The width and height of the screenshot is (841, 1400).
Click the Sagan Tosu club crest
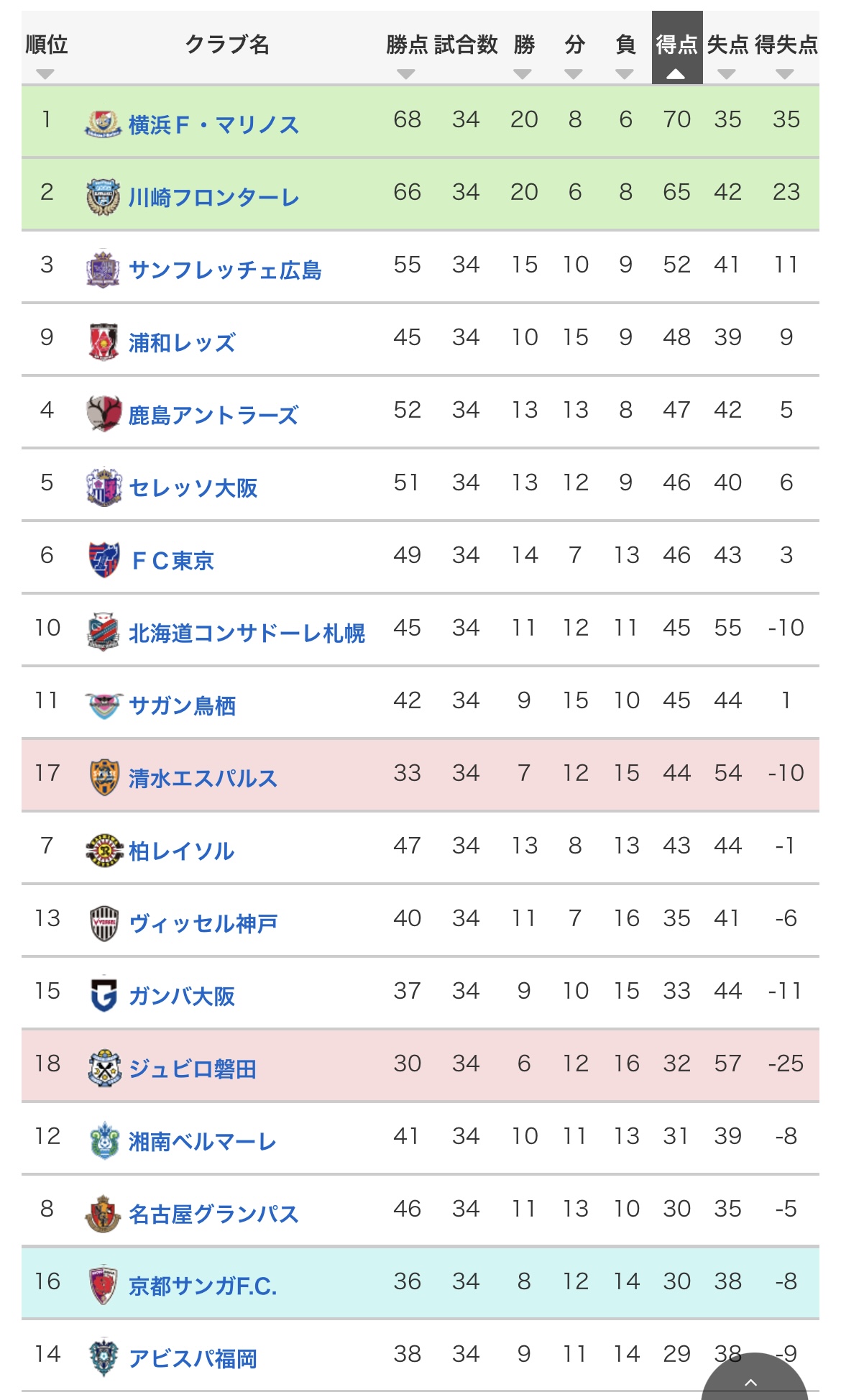(x=103, y=705)
